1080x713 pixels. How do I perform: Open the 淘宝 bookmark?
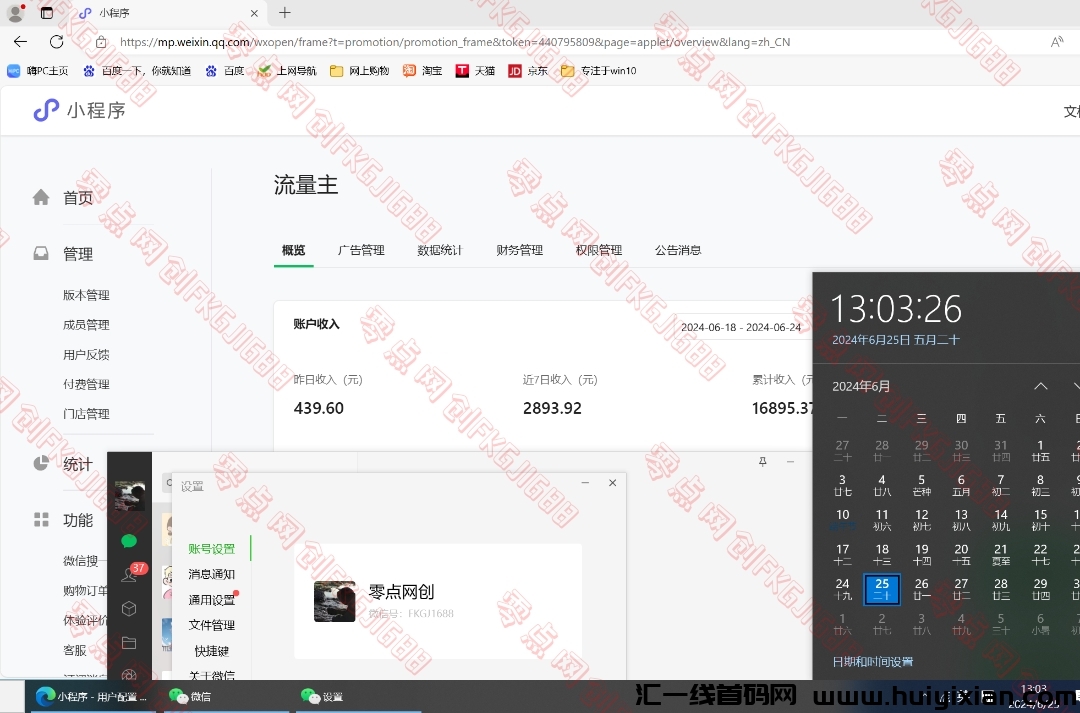[422, 70]
